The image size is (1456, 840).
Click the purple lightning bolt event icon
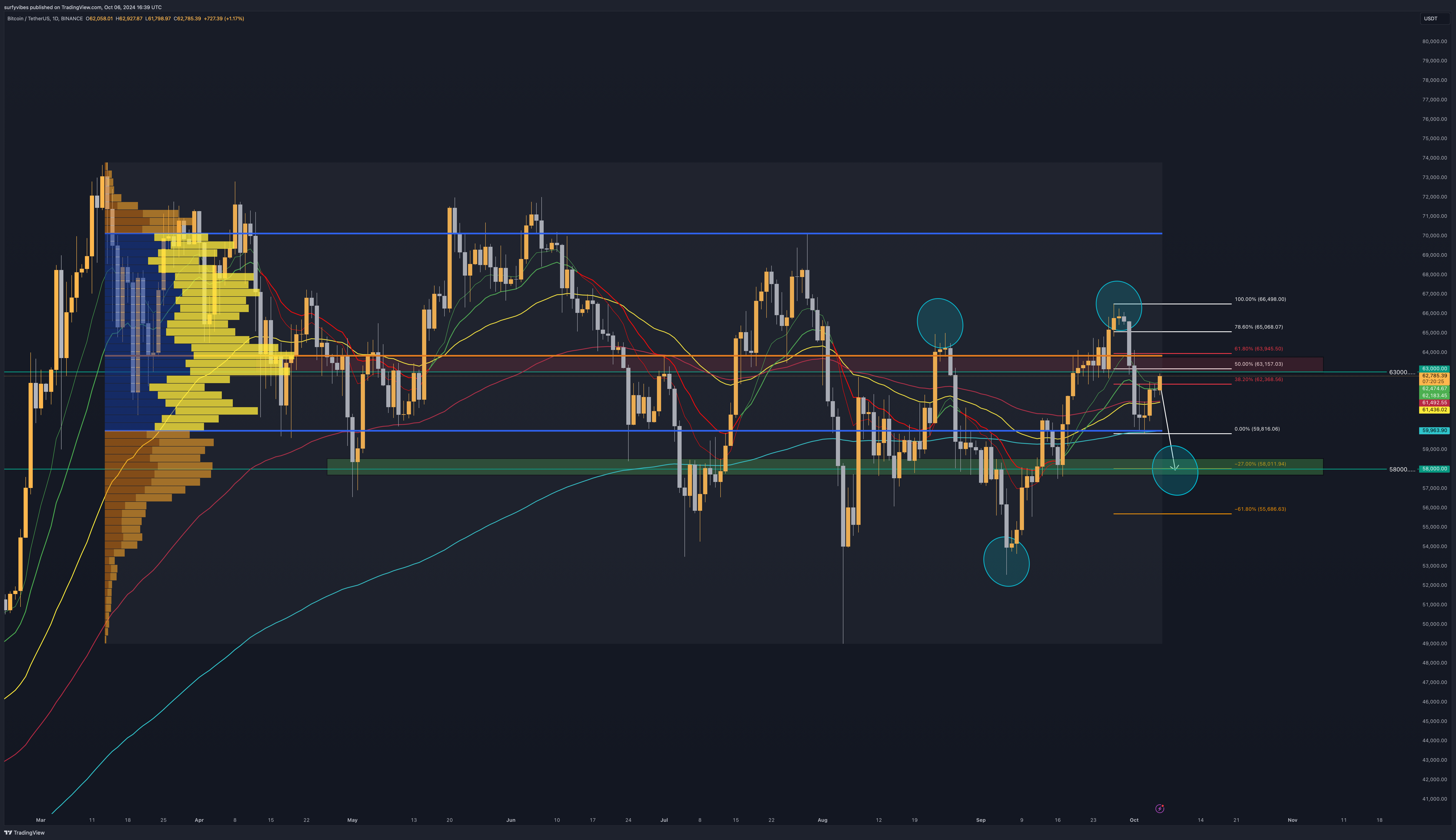(1160, 809)
